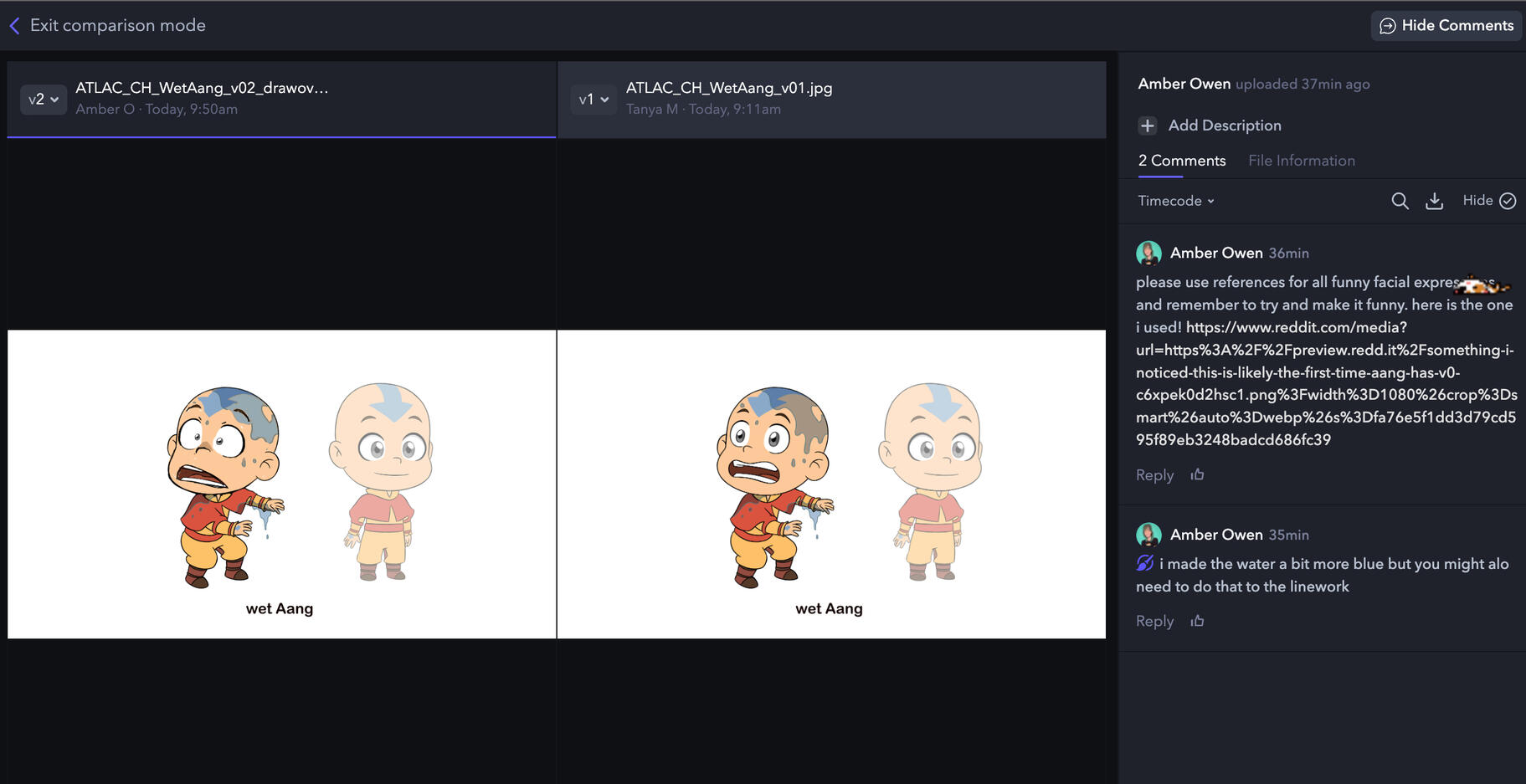Image resolution: width=1526 pixels, height=784 pixels.
Task: Click back arrow to exit comparison
Action: click(14, 26)
